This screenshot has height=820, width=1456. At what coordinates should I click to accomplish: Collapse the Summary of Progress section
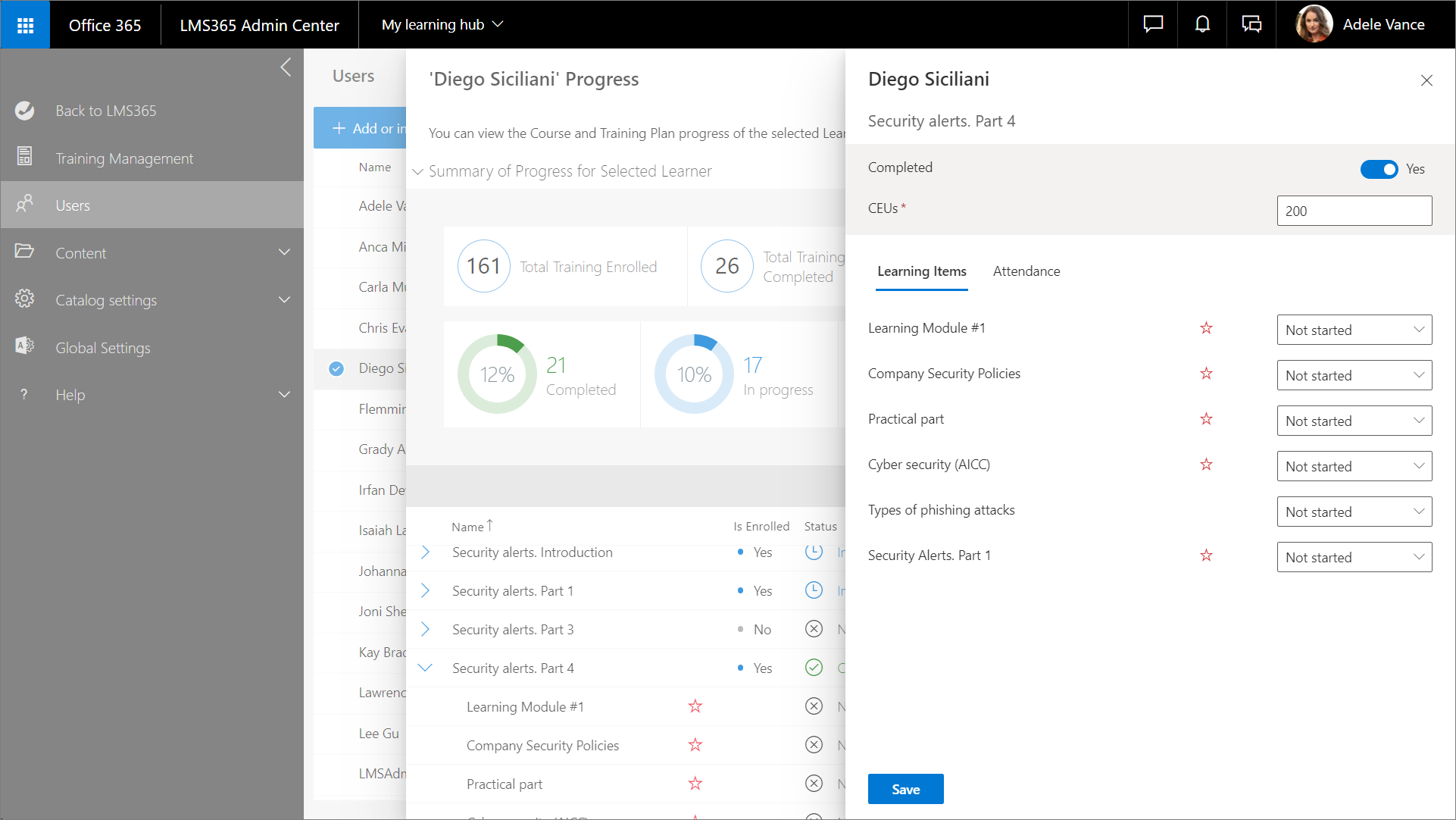tap(417, 171)
